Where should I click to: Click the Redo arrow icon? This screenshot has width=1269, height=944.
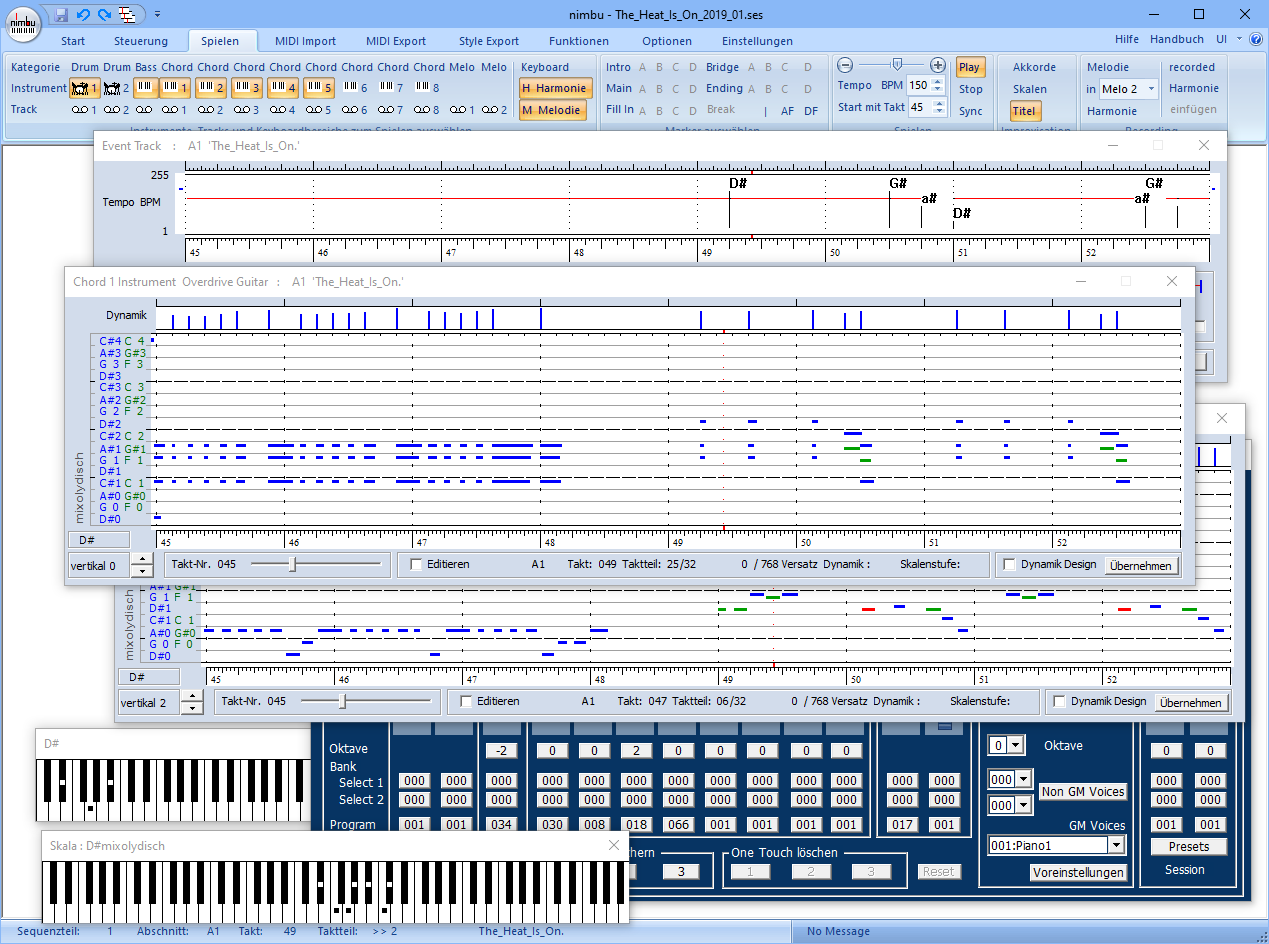(103, 14)
